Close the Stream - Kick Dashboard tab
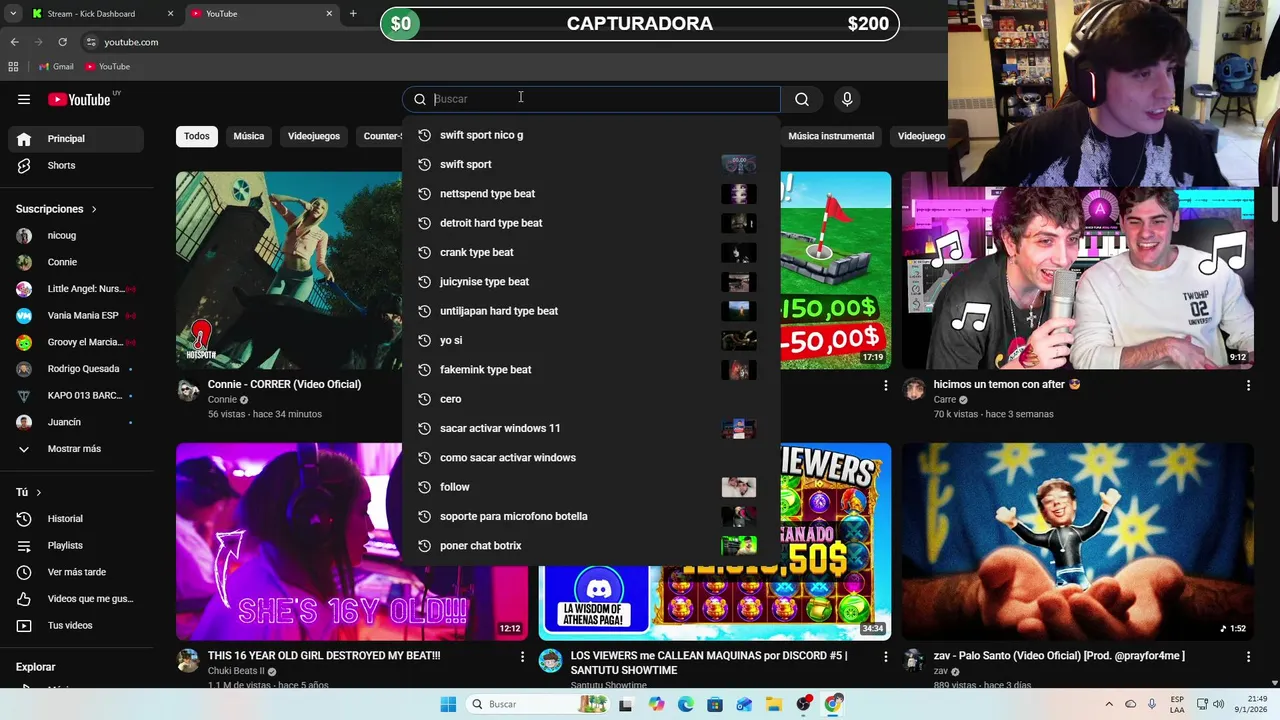1280x720 pixels. 170,14
